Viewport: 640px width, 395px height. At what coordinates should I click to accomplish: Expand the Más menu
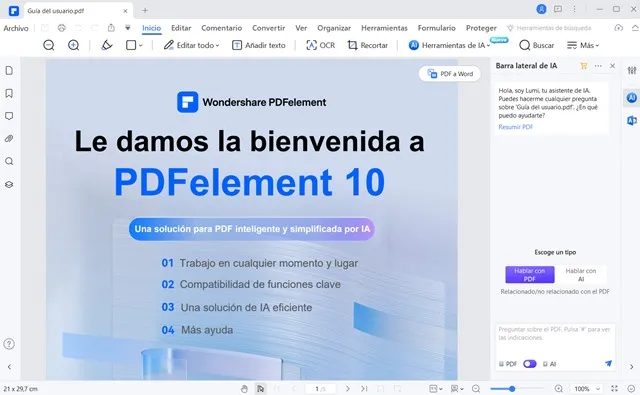pos(583,45)
